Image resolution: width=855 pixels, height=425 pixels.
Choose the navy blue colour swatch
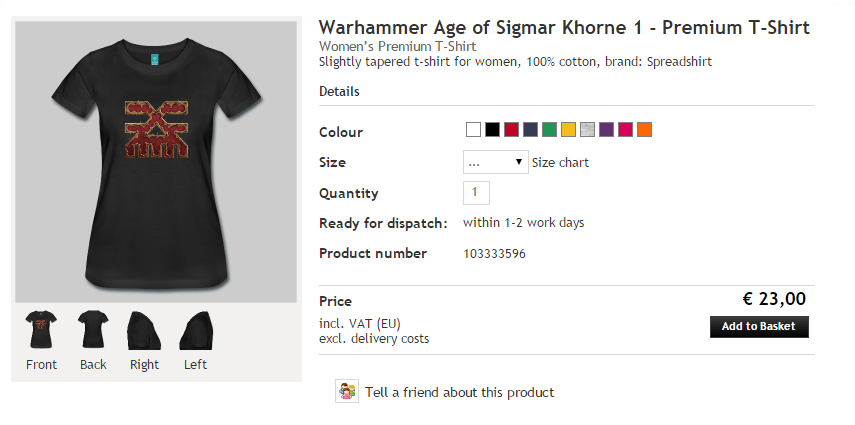(x=530, y=129)
